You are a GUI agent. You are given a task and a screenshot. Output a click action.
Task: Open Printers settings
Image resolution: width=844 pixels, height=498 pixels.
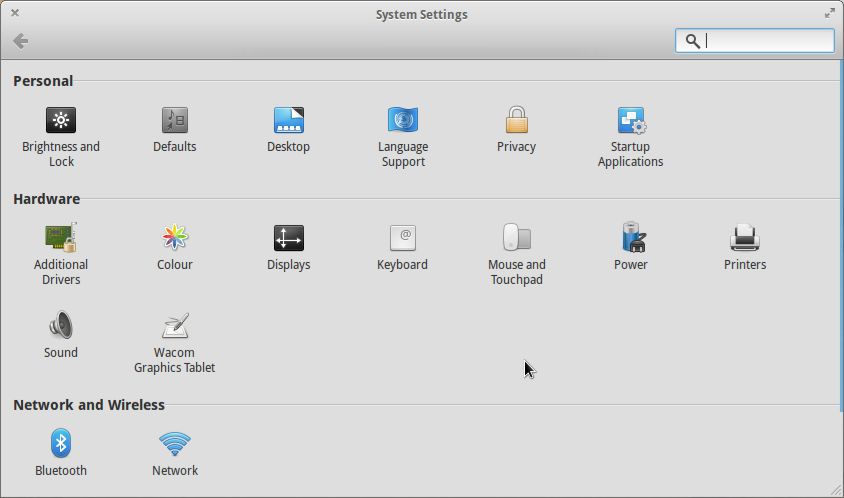pos(745,239)
